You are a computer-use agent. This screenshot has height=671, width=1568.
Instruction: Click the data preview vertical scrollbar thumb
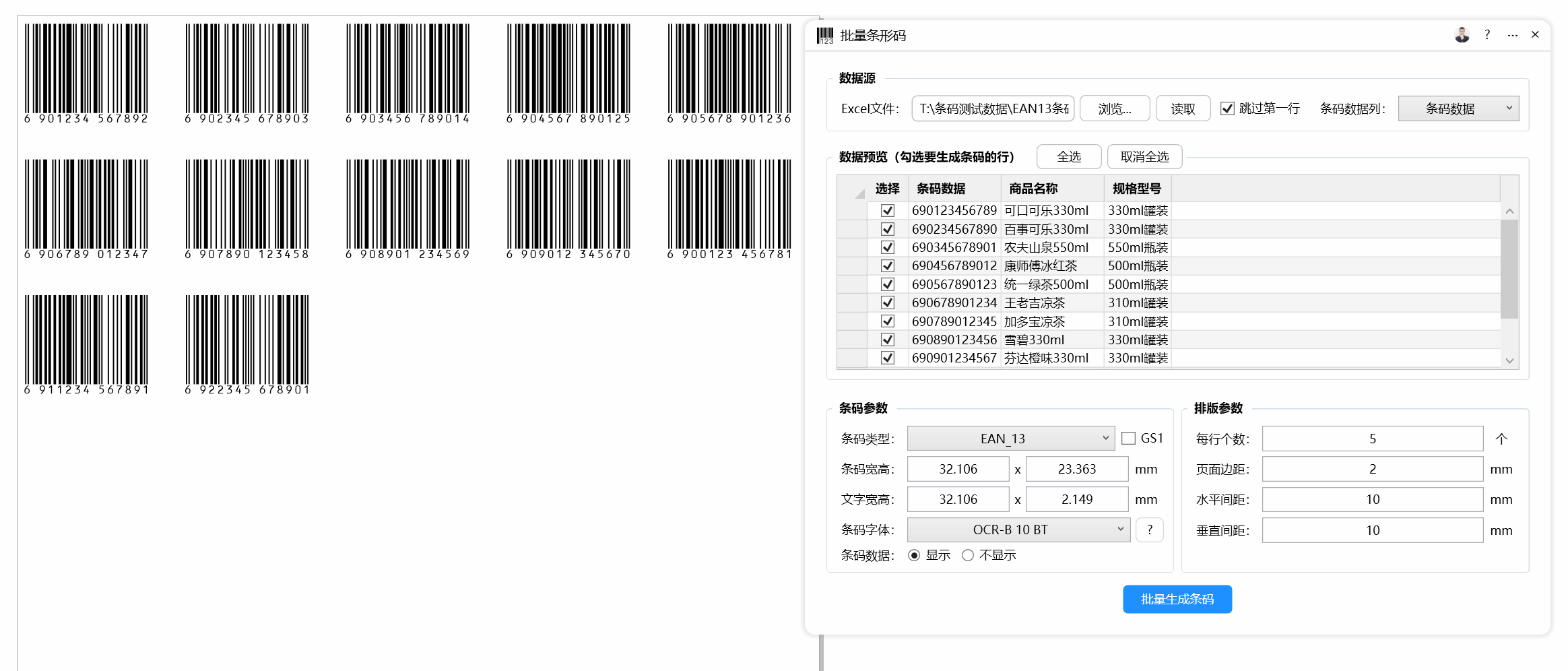(1509, 269)
